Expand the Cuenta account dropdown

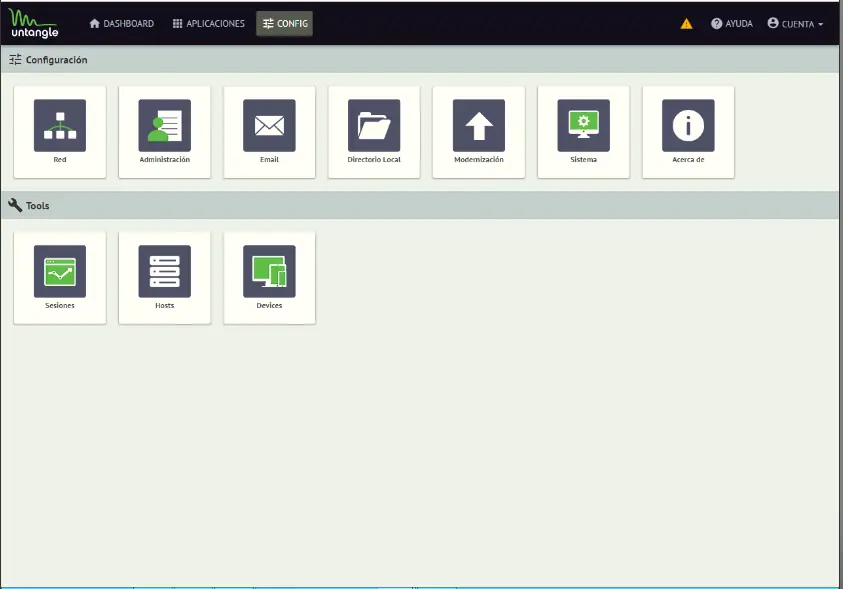click(x=795, y=24)
